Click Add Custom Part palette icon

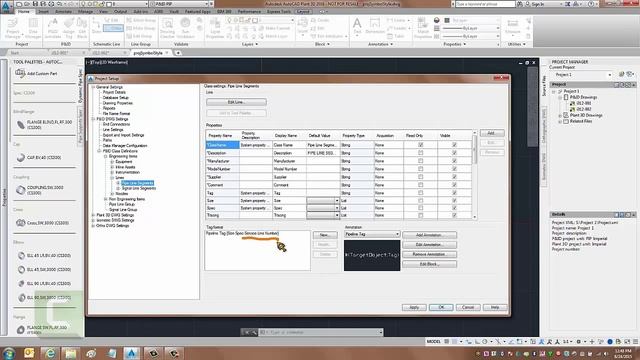click(x=20, y=73)
